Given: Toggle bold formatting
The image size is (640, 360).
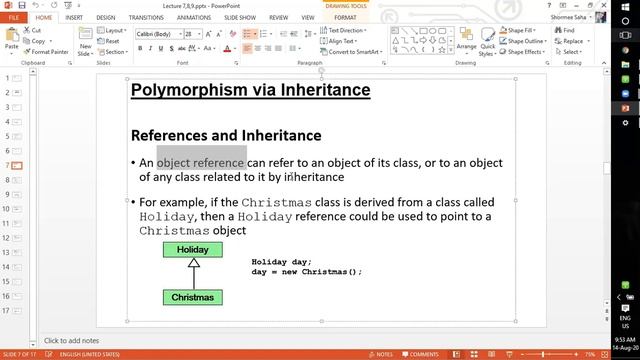Looking at the screenshot, I should pos(140,49).
